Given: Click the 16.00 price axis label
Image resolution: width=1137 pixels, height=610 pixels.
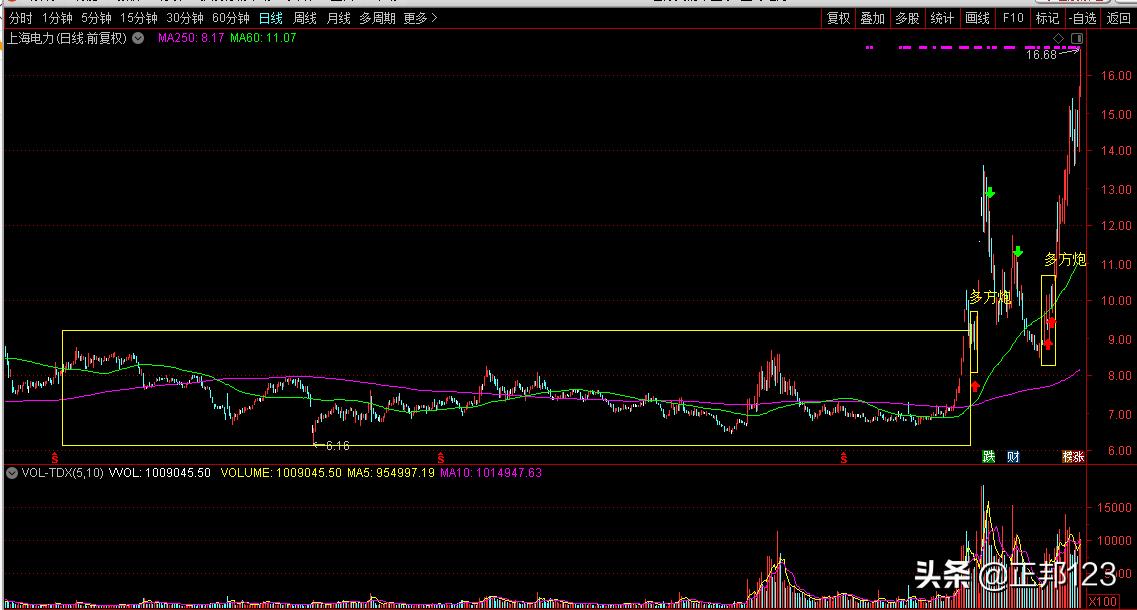Looking at the screenshot, I should [x=1116, y=75].
